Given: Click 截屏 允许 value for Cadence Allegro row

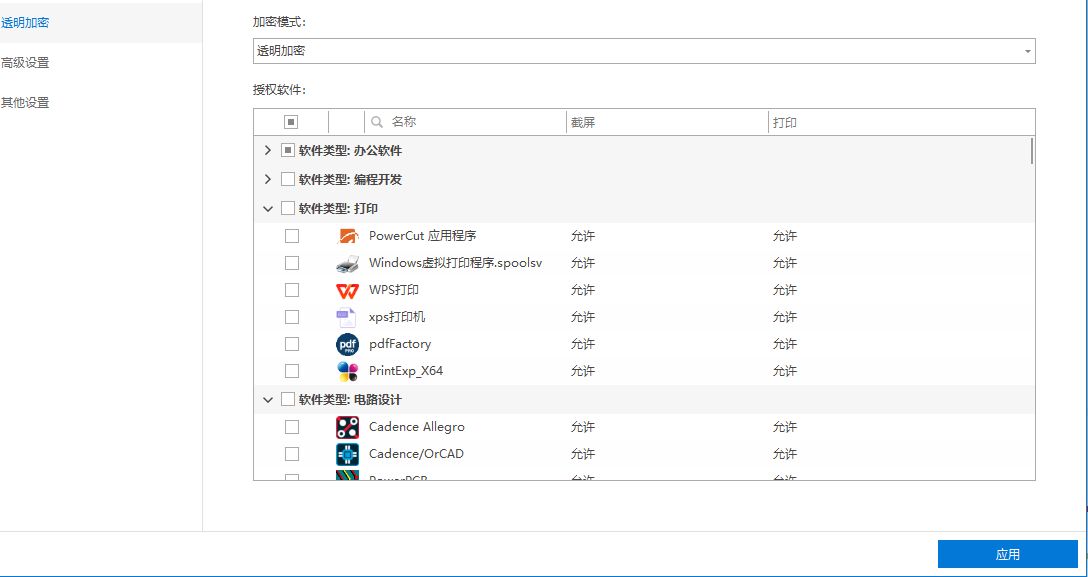Looking at the screenshot, I should (x=583, y=427).
